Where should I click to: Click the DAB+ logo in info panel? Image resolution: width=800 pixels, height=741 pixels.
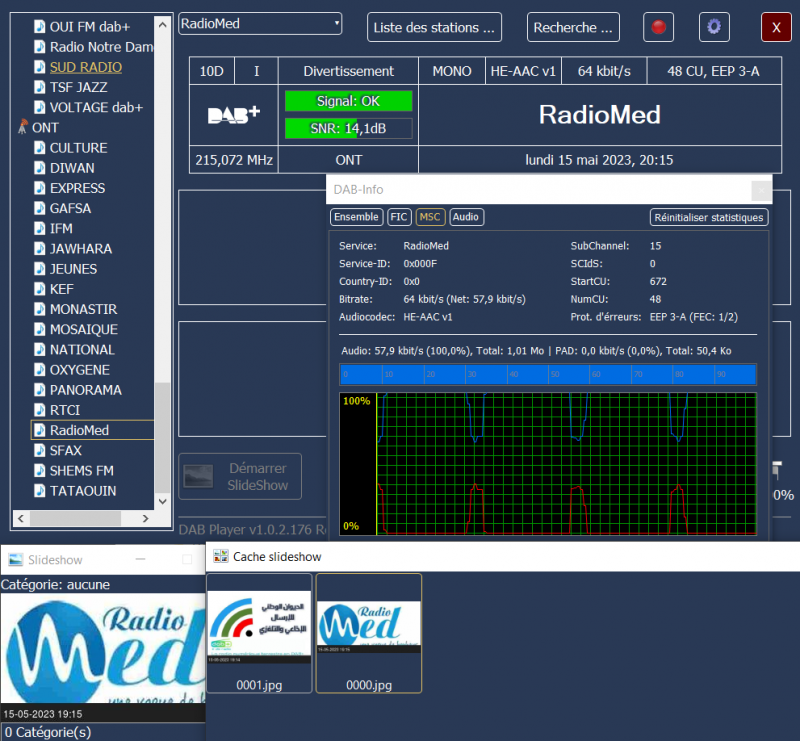pos(234,115)
